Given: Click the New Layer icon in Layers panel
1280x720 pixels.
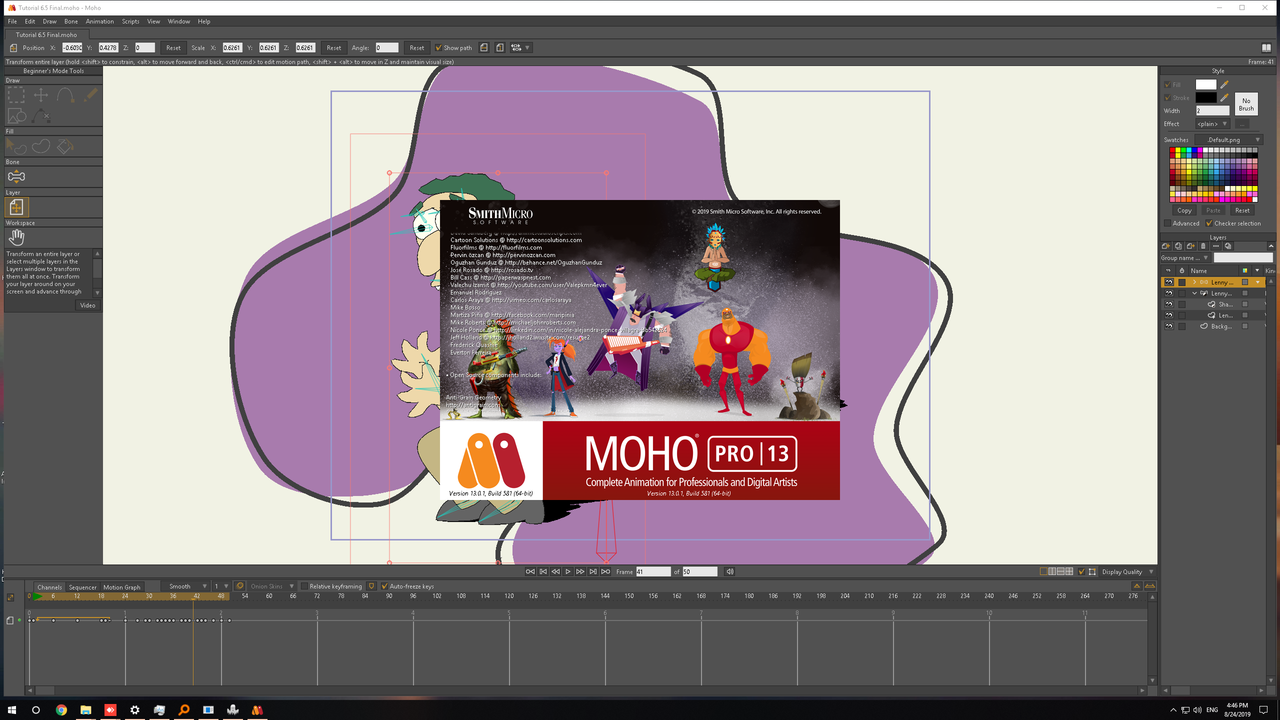Looking at the screenshot, I should pos(1166,246).
